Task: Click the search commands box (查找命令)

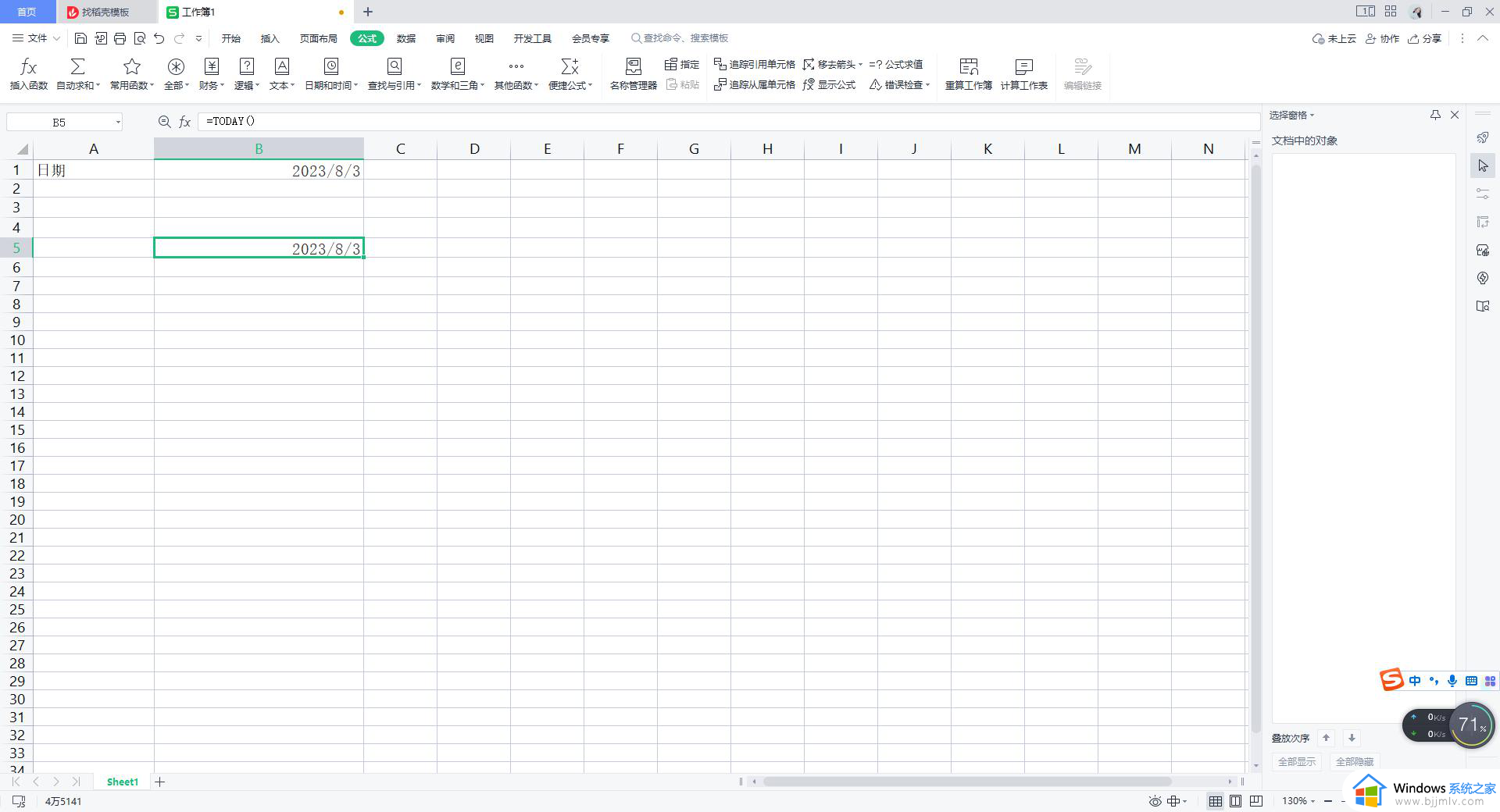Action: pyautogui.click(x=680, y=38)
